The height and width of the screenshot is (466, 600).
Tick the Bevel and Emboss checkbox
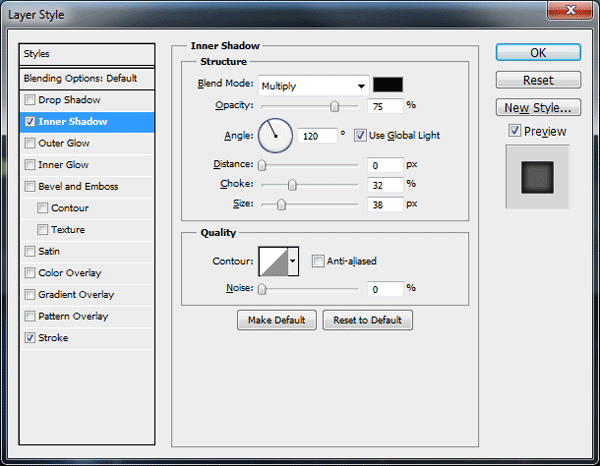click(x=30, y=186)
